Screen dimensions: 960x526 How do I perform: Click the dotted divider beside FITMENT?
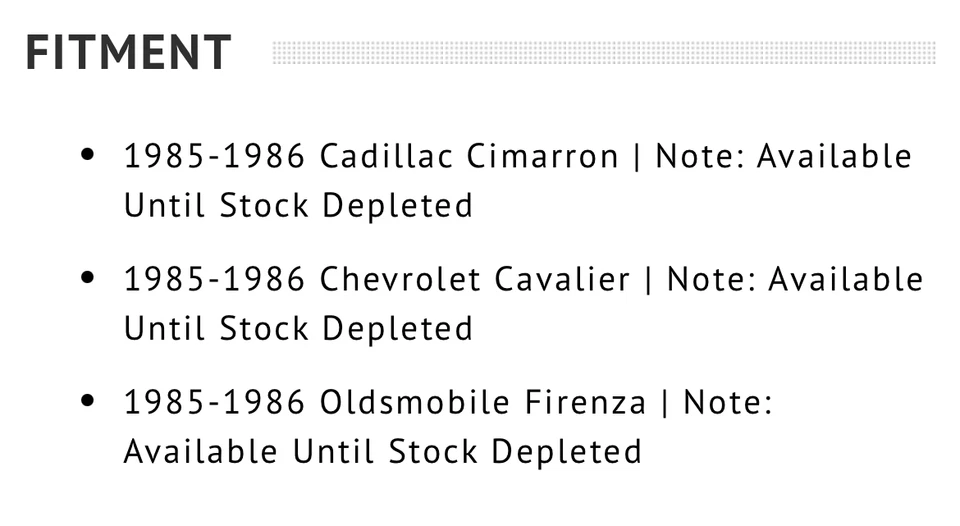point(604,53)
